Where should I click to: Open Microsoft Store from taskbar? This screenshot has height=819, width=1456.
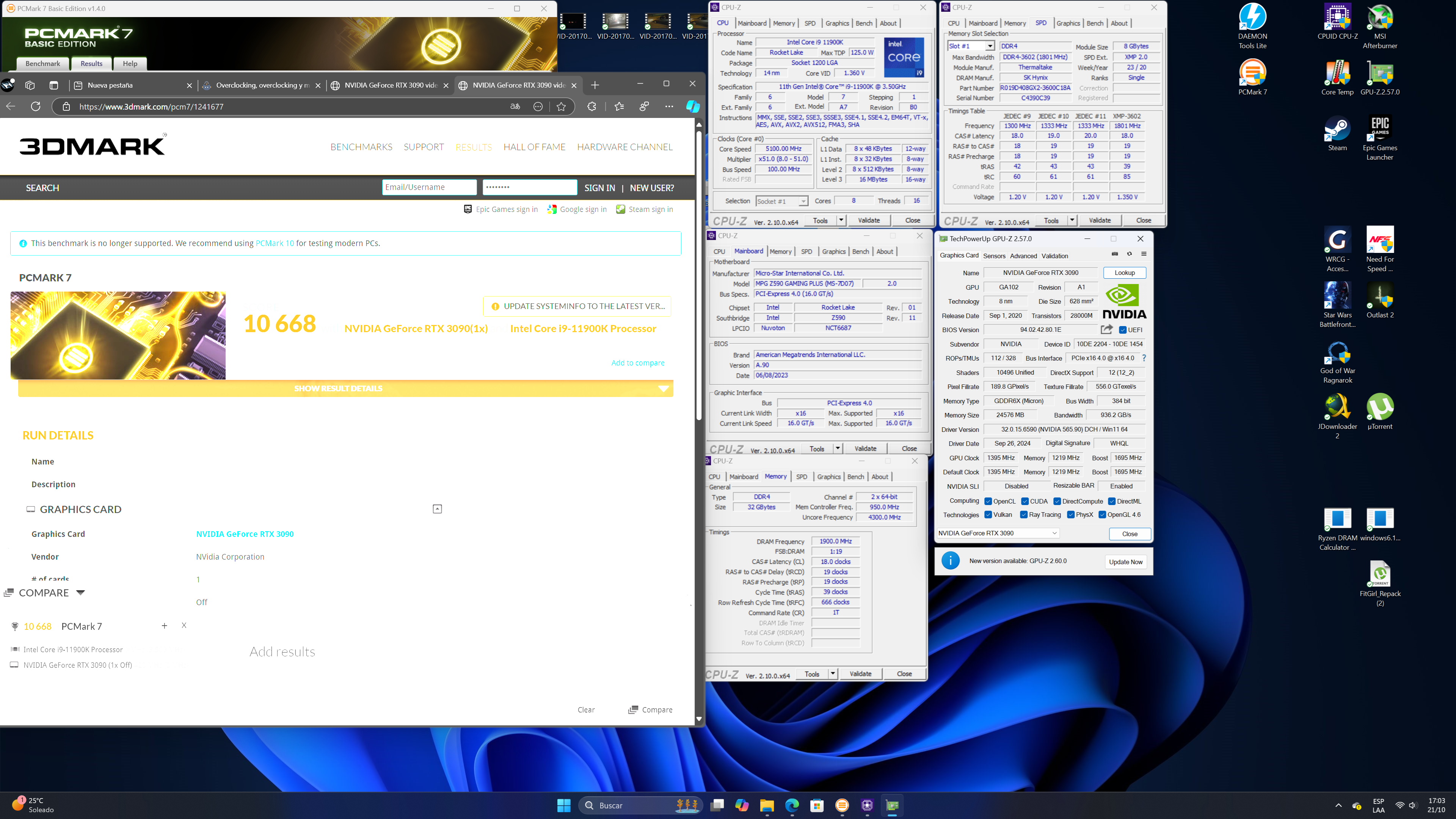817,805
